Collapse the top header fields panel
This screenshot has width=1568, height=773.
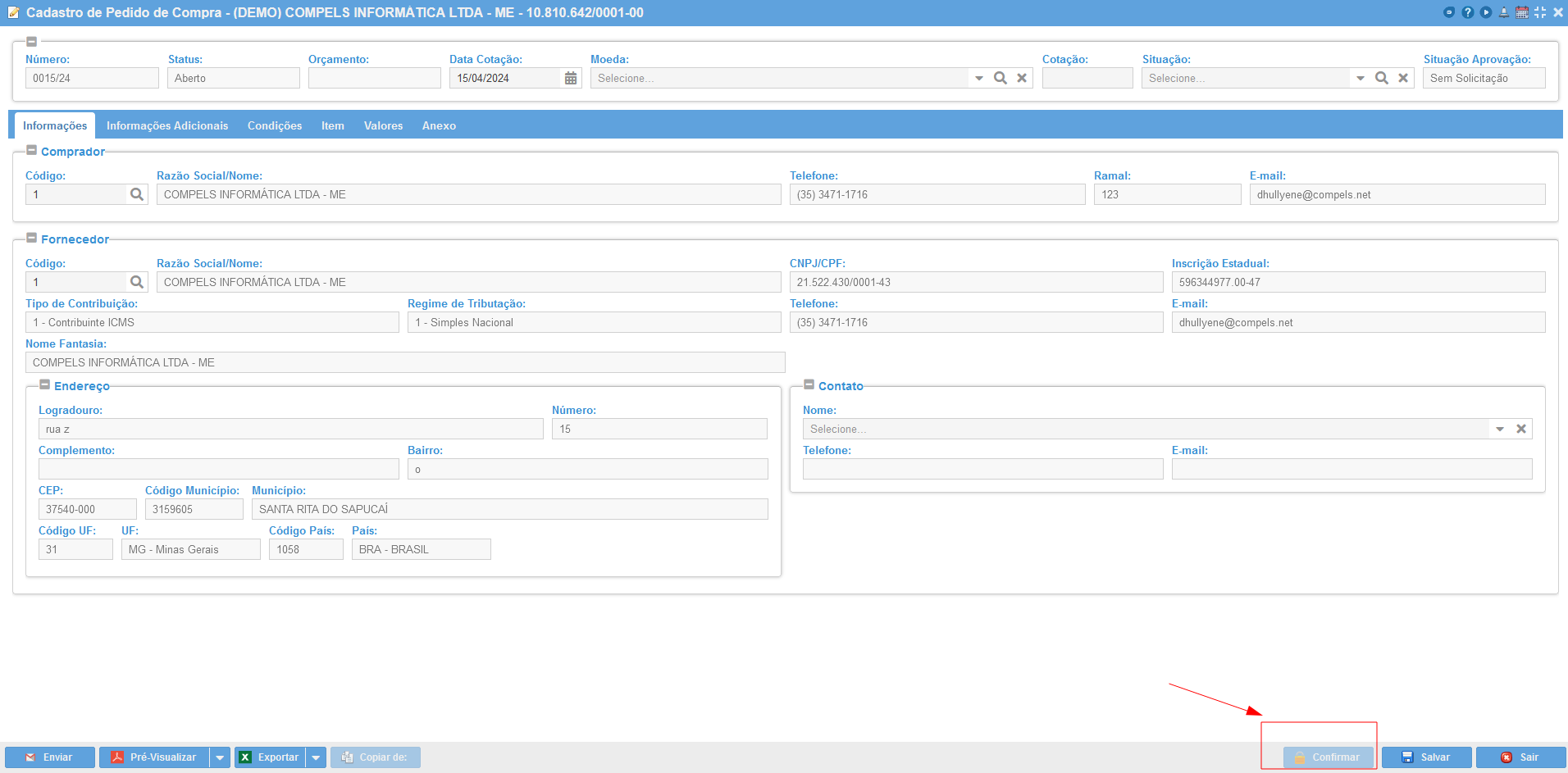pyautogui.click(x=32, y=42)
